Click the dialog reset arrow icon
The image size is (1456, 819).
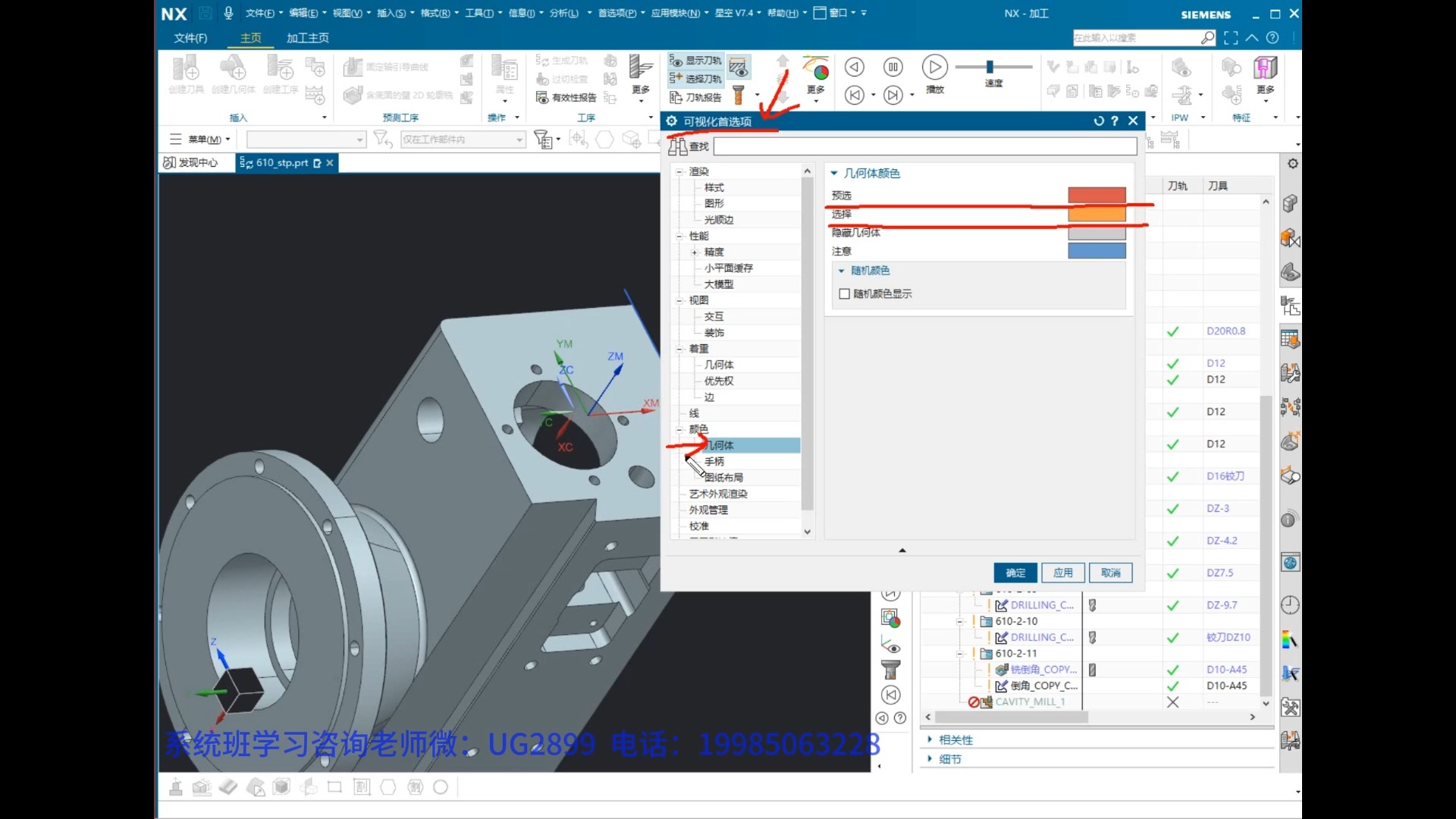(1098, 121)
